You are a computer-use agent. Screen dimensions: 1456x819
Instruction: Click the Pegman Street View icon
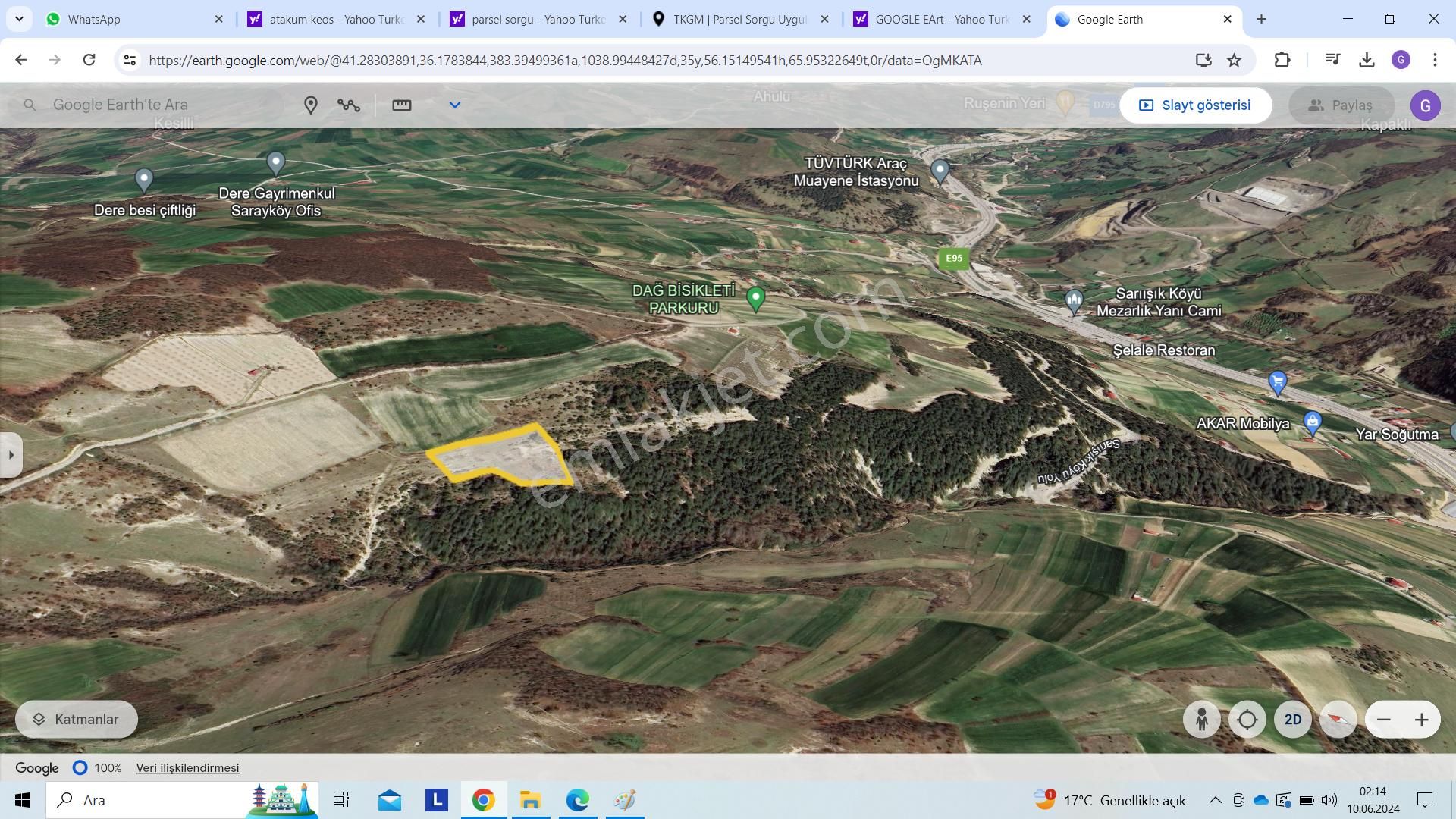click(1202, 719)
